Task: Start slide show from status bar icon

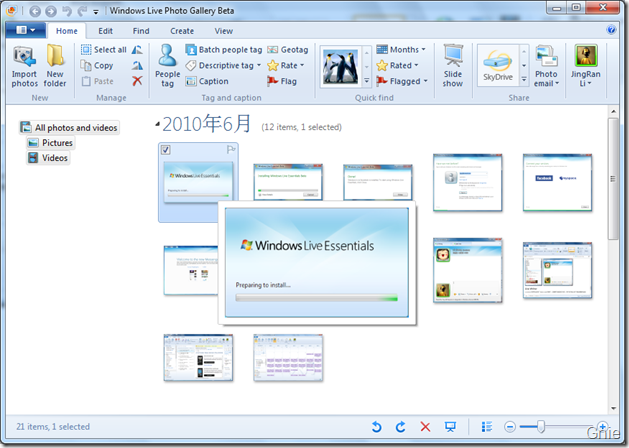Action: pos(450,427)
